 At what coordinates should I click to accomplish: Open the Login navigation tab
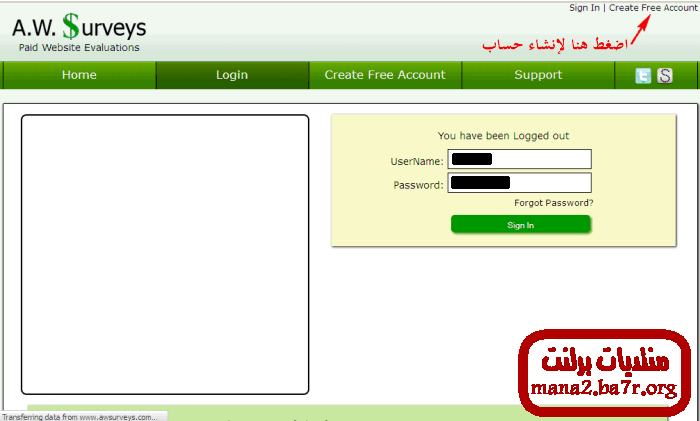pyautogui.click(x=232, y=75)
